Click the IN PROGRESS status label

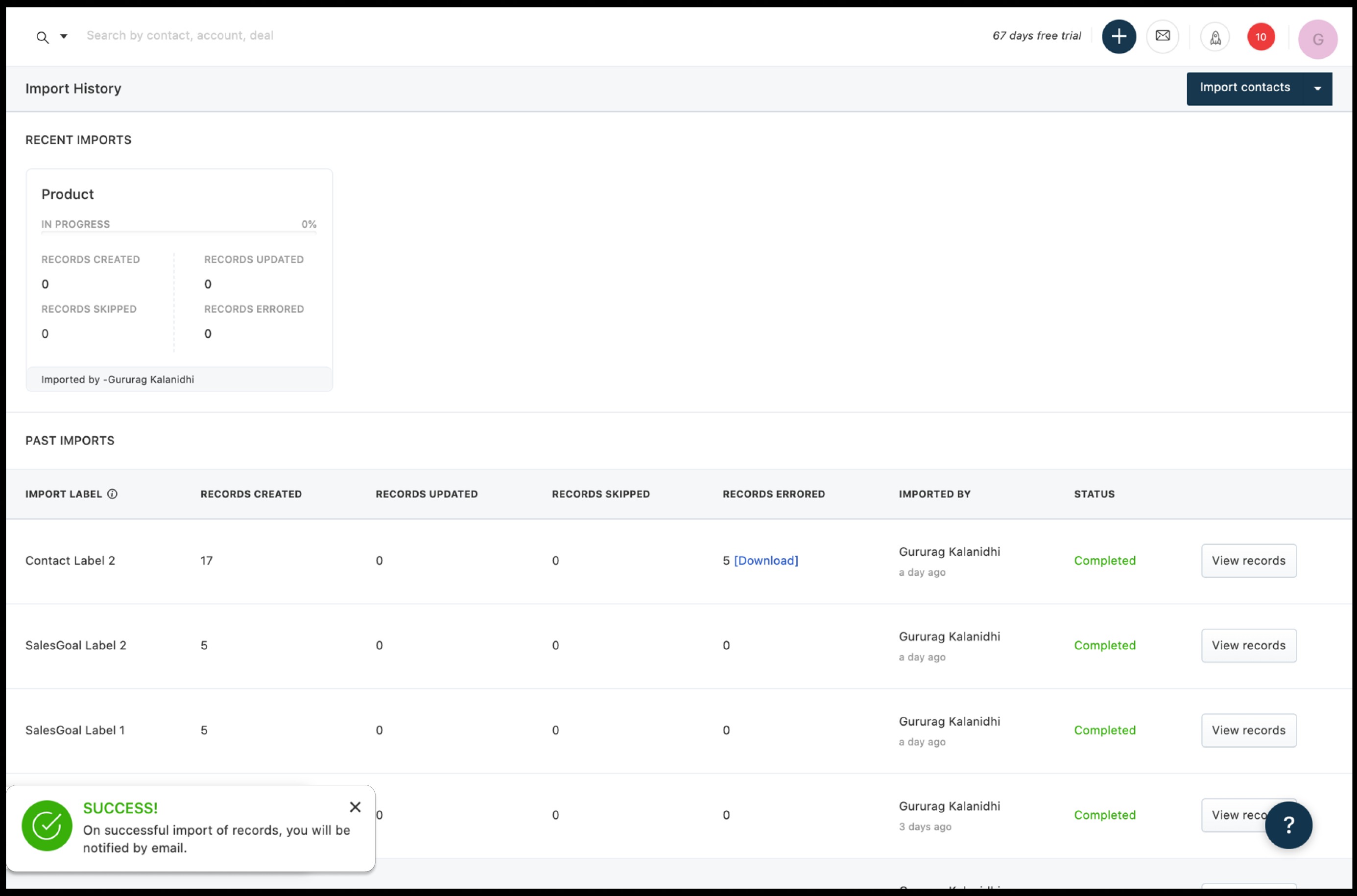[x=75, y=224]
